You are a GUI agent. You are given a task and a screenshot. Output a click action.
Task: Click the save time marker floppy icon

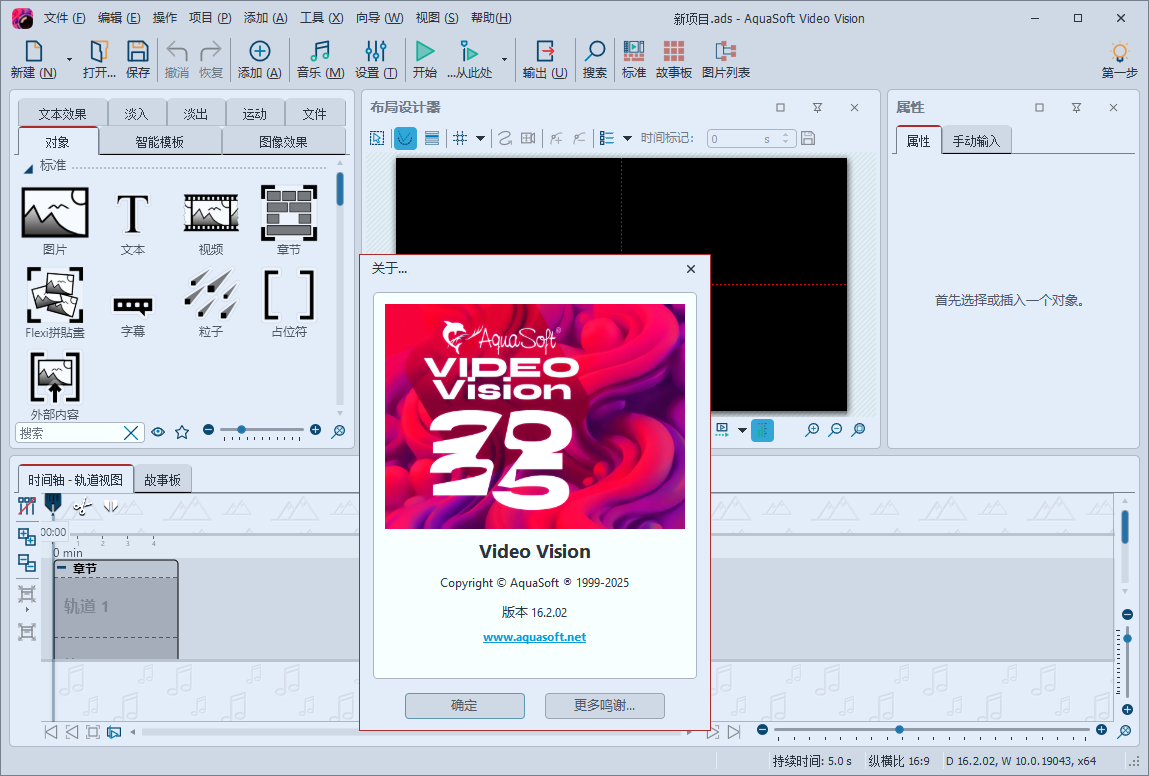pos(808,138)
